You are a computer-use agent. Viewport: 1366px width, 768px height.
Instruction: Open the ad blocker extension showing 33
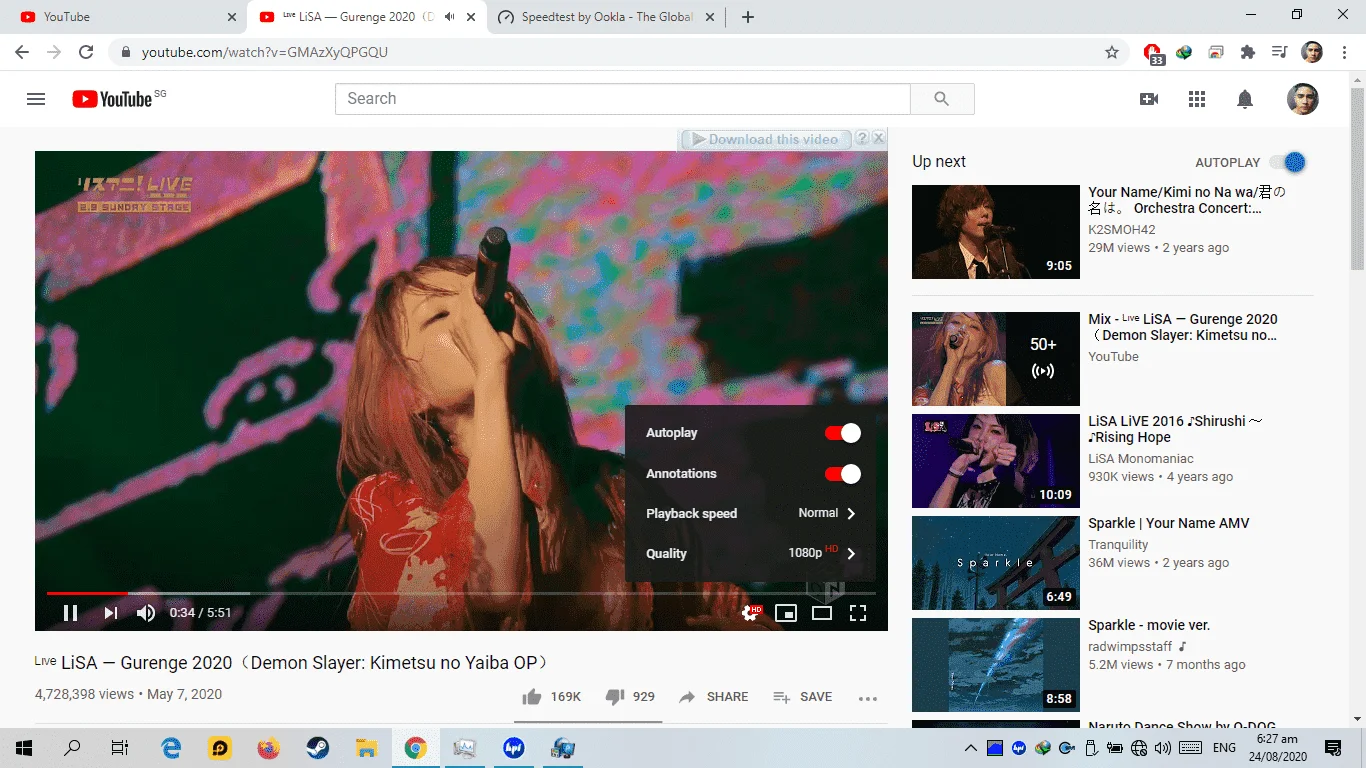point(1153,53)
